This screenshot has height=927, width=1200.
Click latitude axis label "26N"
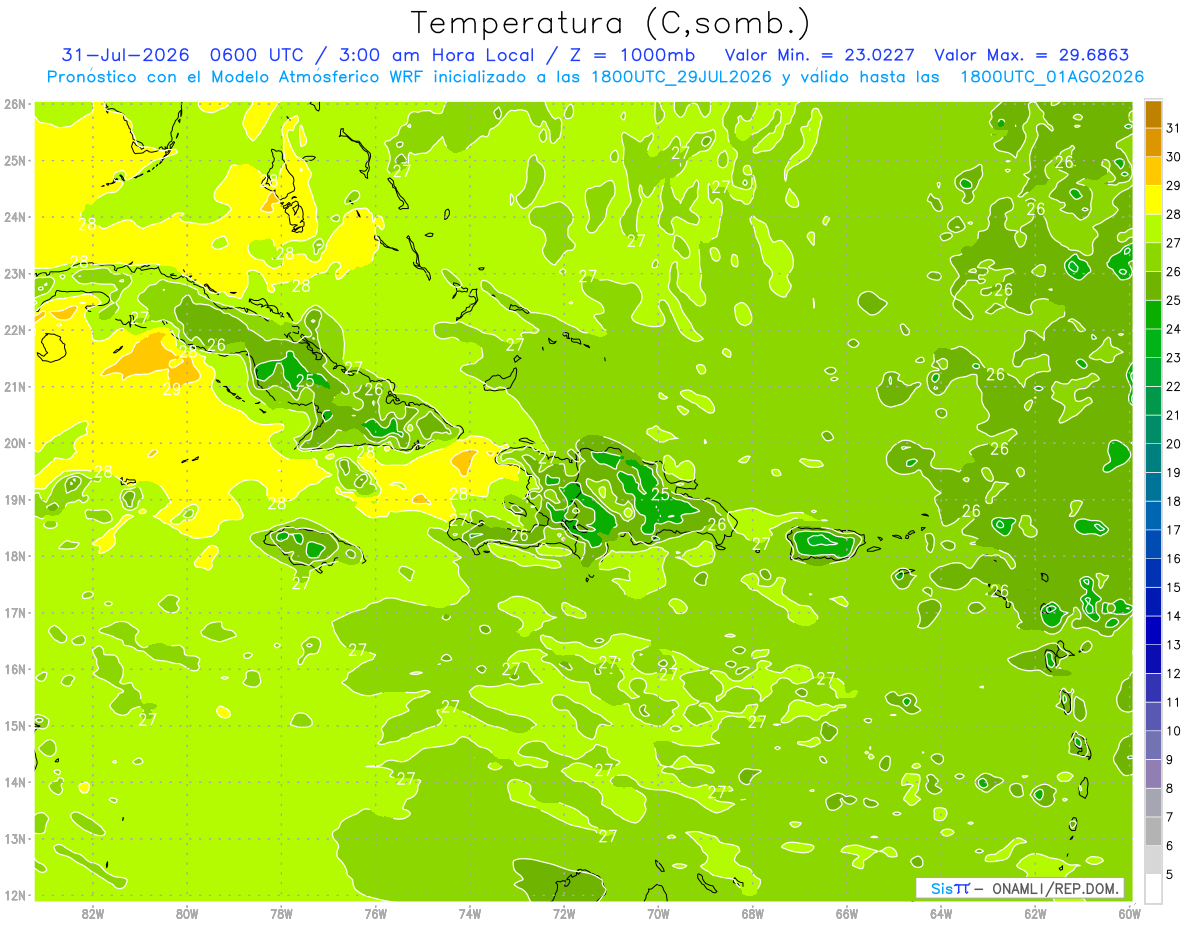pyautogui.click(x=14, y=104)
